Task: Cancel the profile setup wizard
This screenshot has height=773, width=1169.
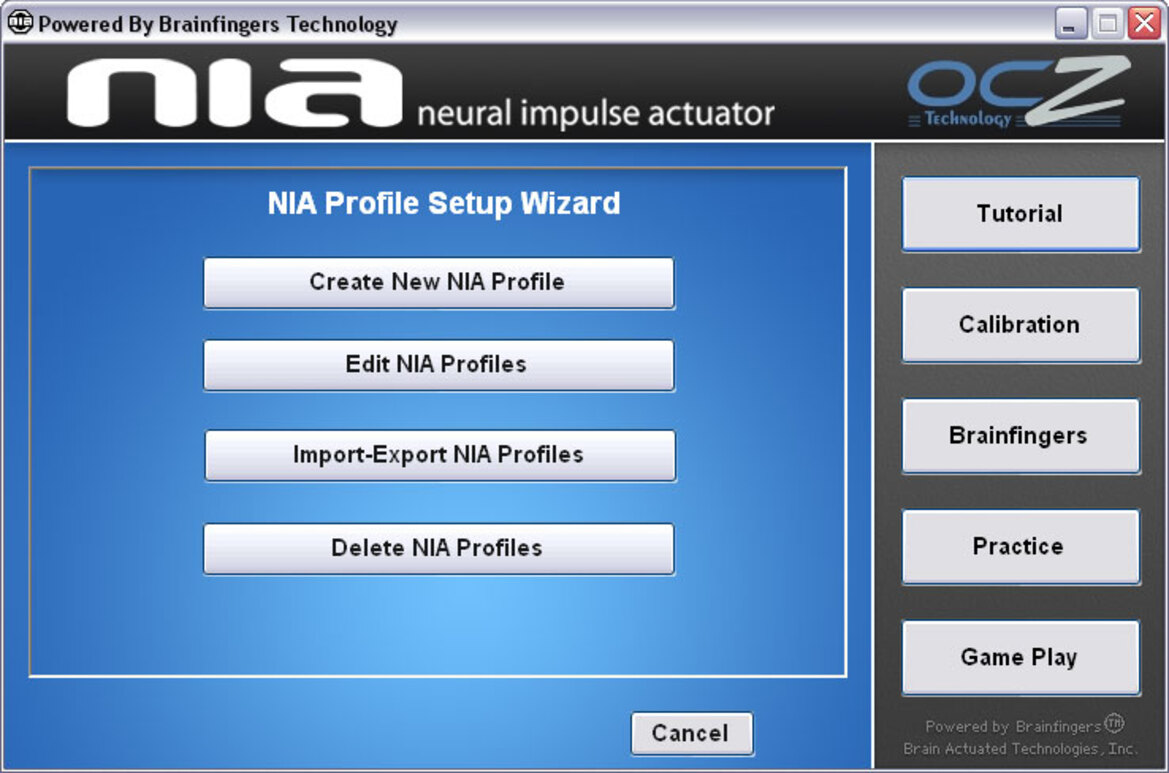Action: coord(692,733)
